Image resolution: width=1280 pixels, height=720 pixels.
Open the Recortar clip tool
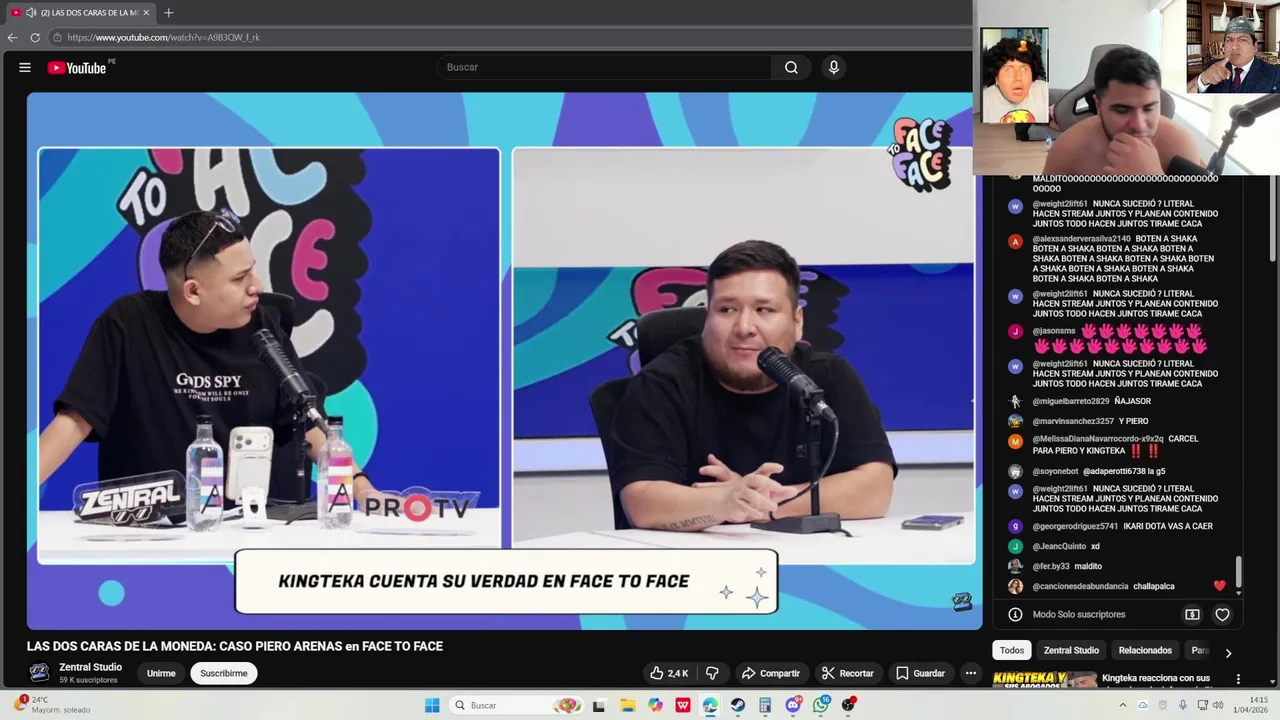pyautogui.click(x=847, y=673)
